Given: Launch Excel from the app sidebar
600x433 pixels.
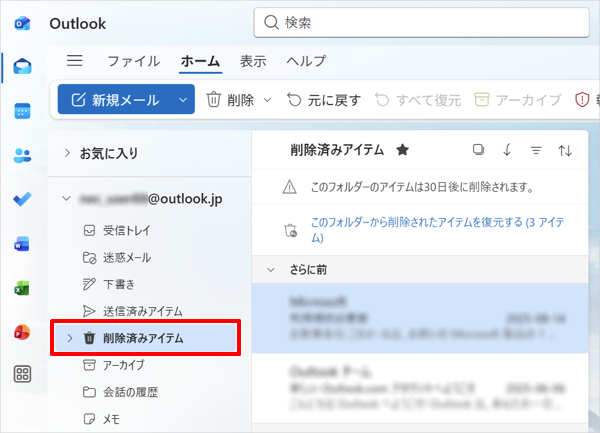Looking at the screenshot, I should pos(22,288).
